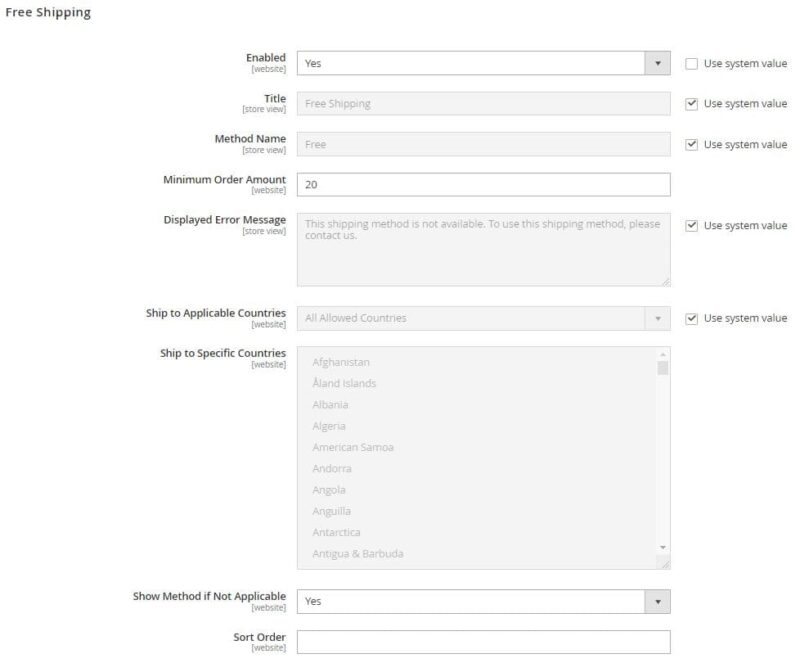Focus the Sort Order input field
Screen dimensions: 800x663
tap(483, 642)
